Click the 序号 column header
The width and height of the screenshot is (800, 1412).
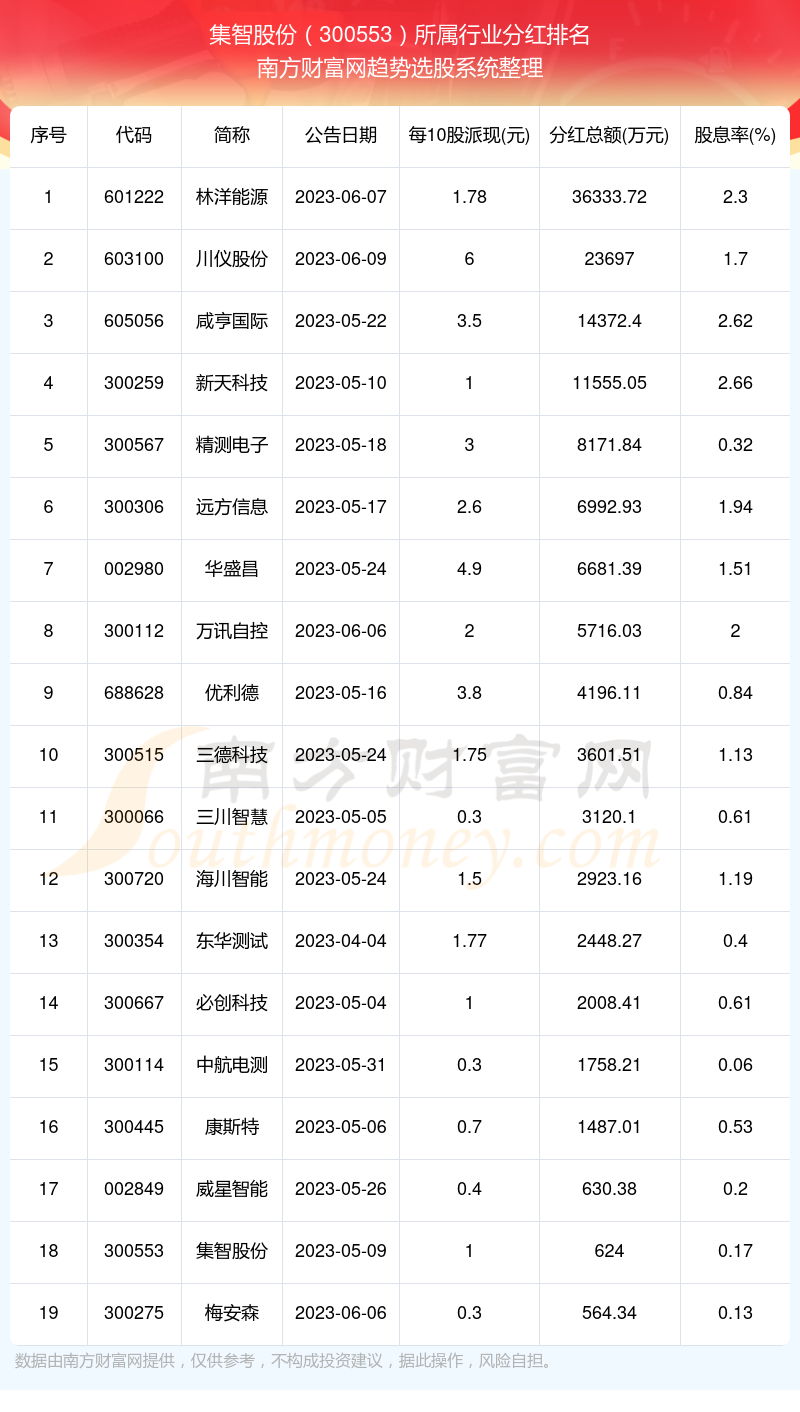click(48, 135)
